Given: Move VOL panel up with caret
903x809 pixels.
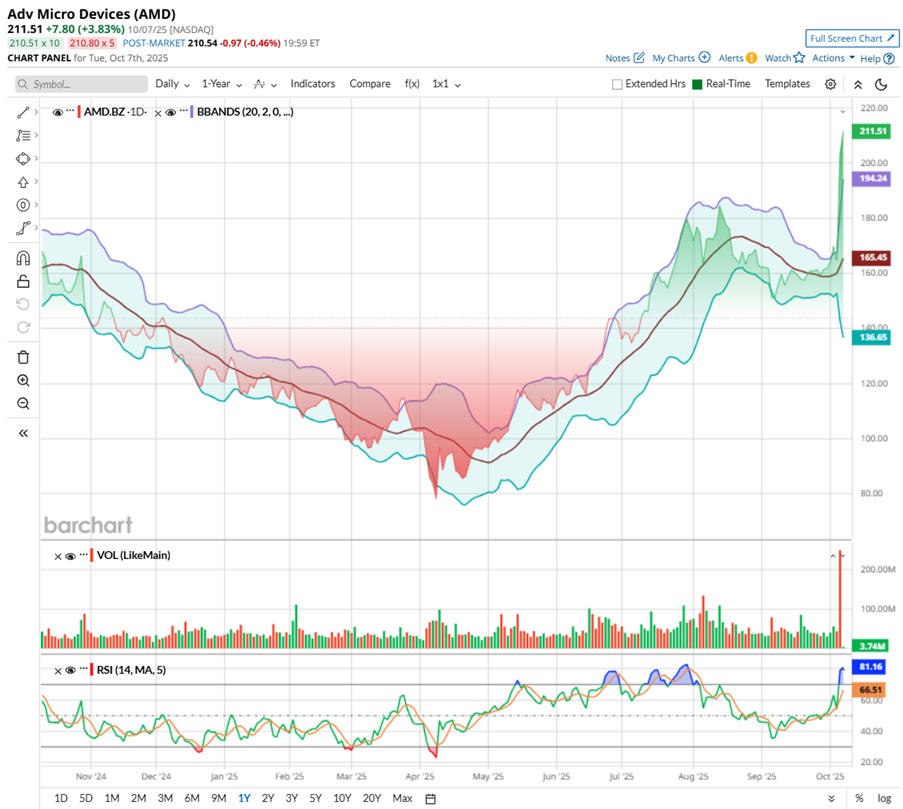Looking at the screenshot, I should click(x=833, y=556).
